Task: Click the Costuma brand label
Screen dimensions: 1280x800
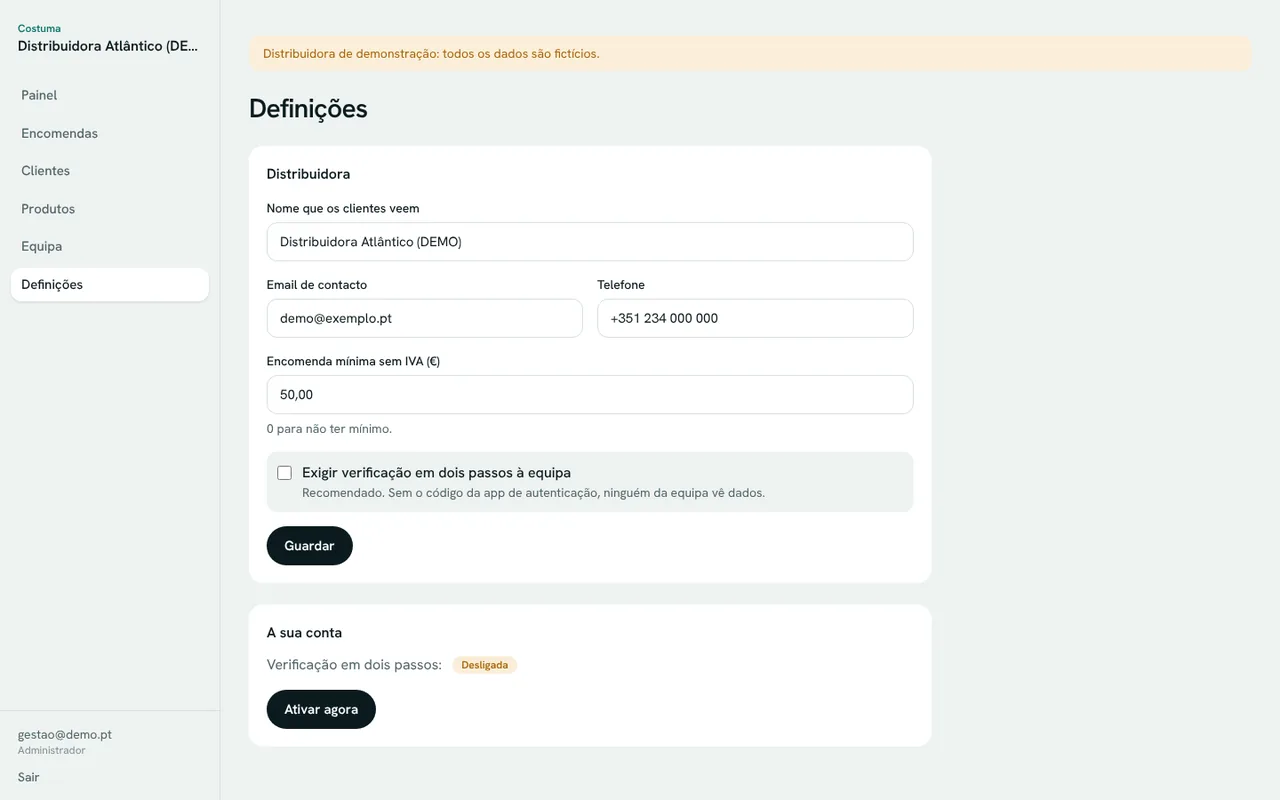Action: coord(39,28)
